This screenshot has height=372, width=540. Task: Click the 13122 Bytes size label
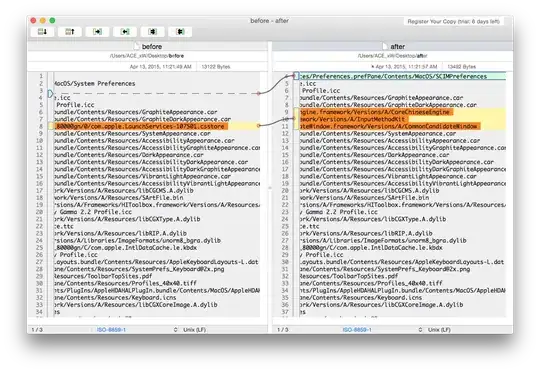216,66
